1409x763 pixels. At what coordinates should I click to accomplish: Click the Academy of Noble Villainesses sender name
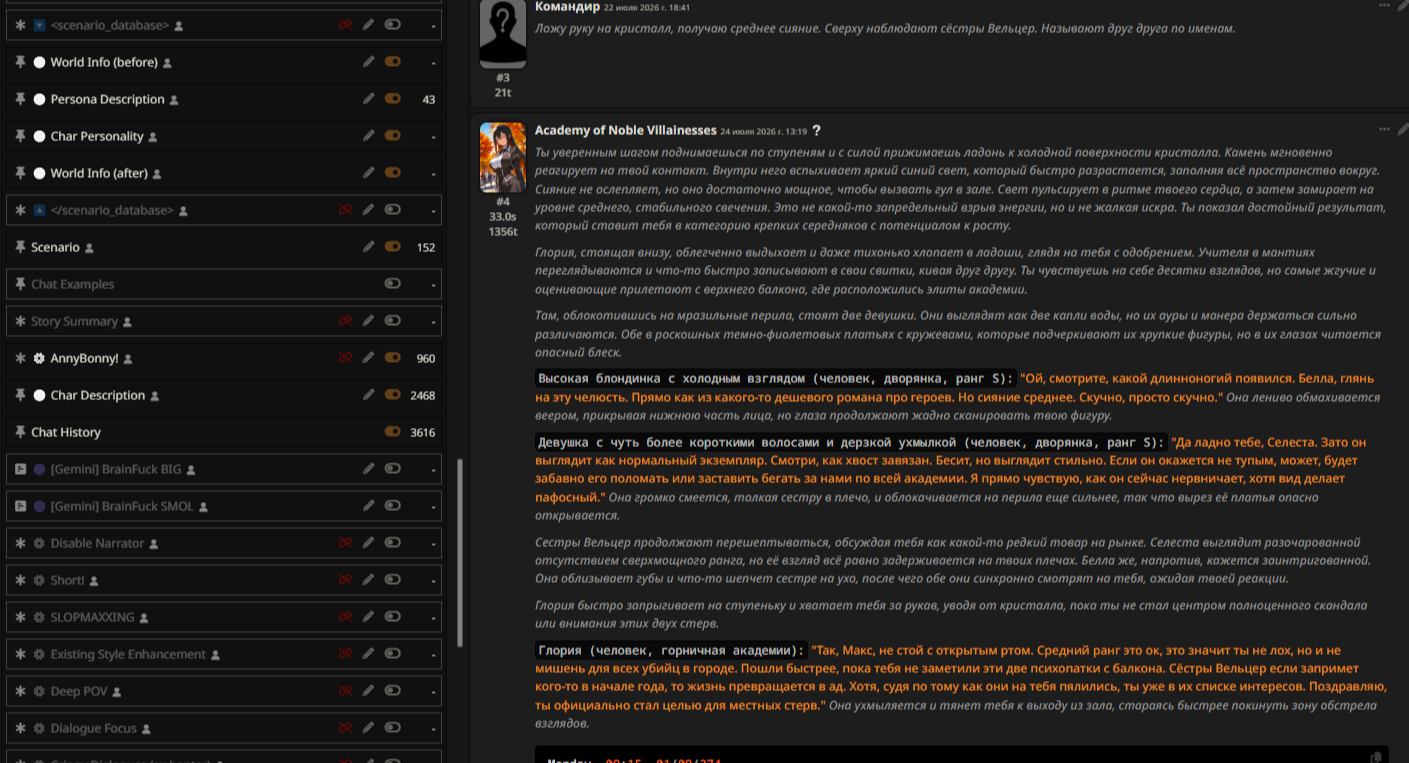tap(626, 130)
